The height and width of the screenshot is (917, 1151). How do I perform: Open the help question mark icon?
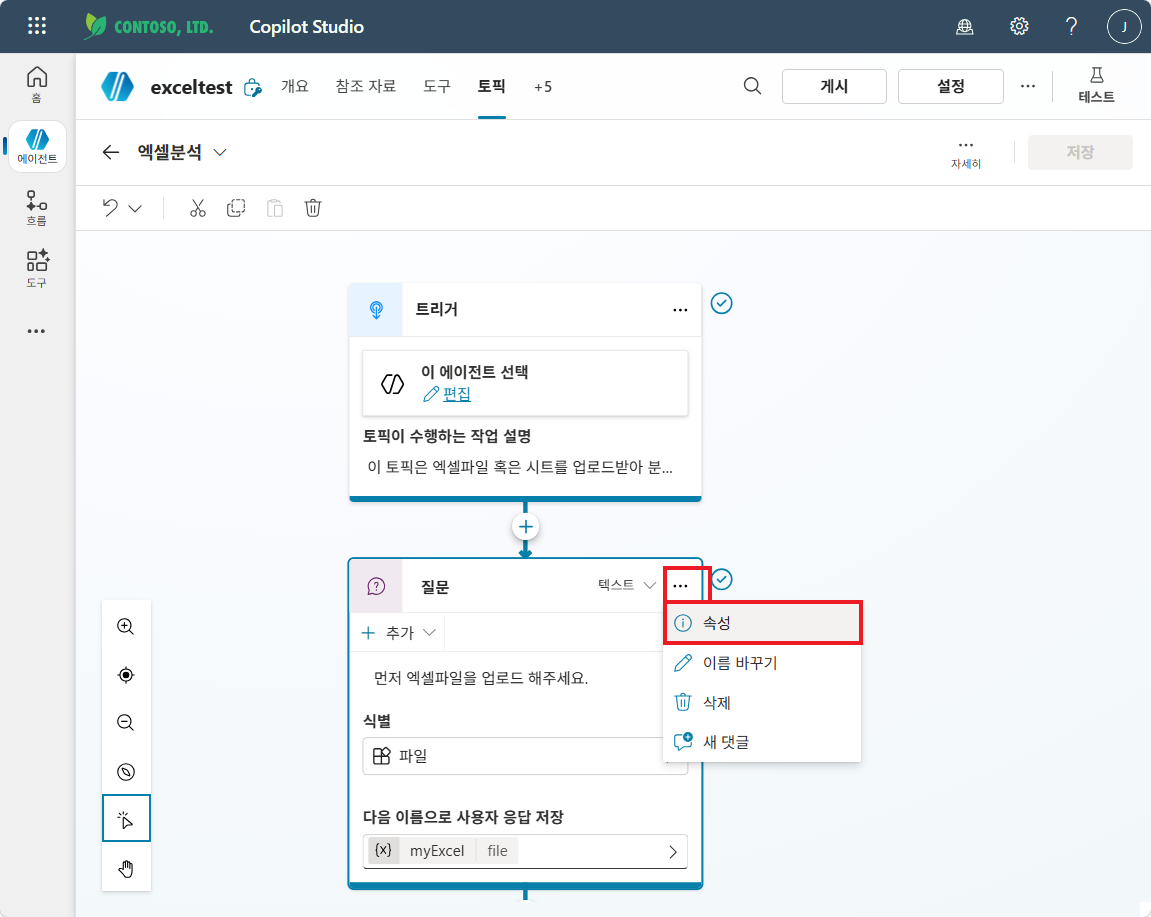click(x=1072, y=26)
